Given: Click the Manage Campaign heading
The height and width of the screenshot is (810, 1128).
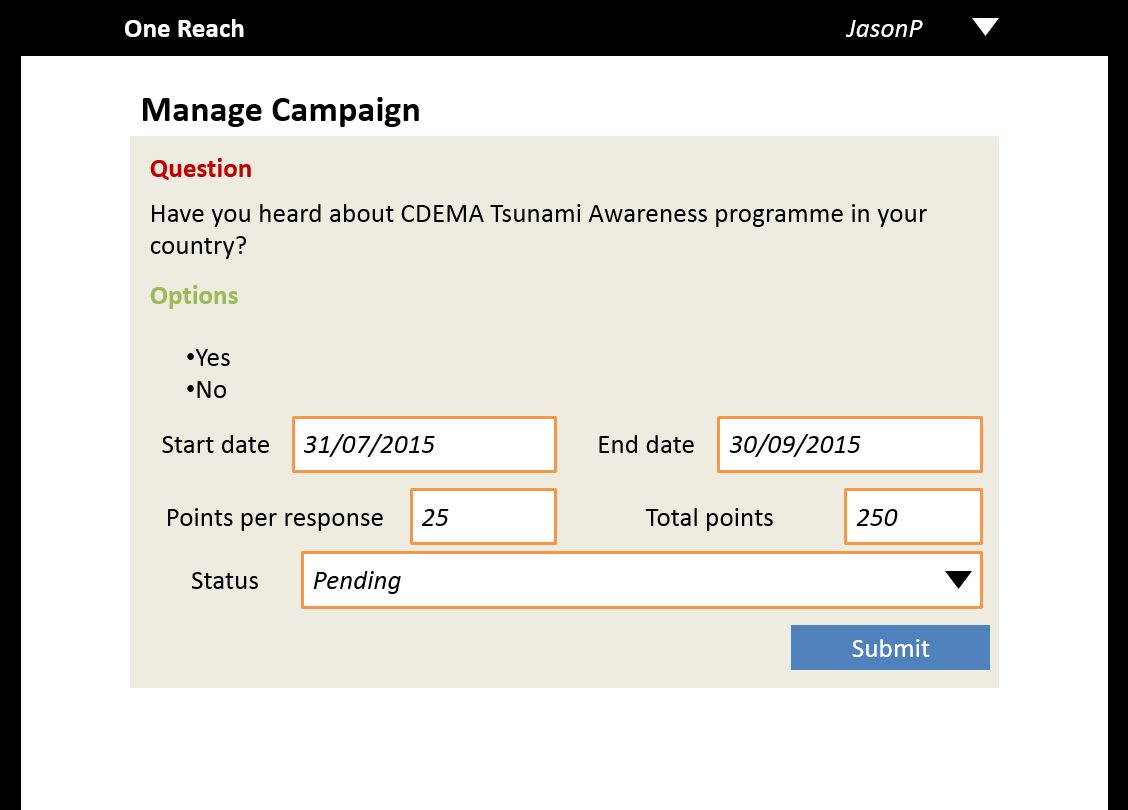Looking at the screenshot, I should (x=280, y=110).
